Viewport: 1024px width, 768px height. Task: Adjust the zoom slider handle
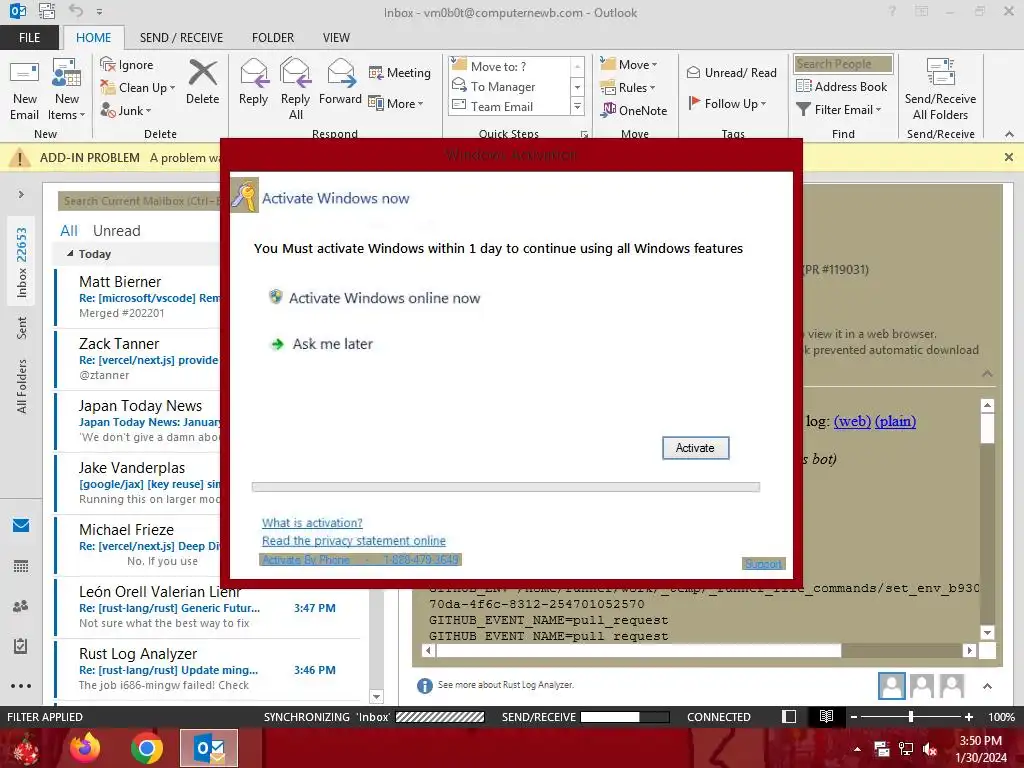pos(910,717)
